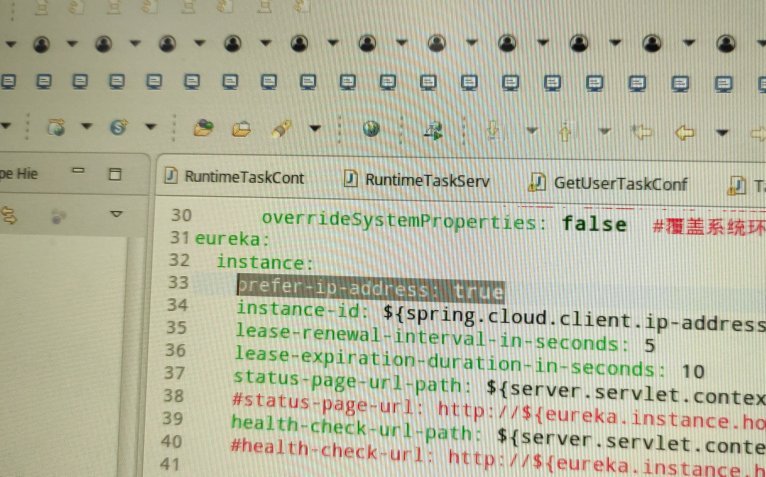Screen dimensions: 766x477
Task: Click line number 33 in gutter
Action: [178, 282]
